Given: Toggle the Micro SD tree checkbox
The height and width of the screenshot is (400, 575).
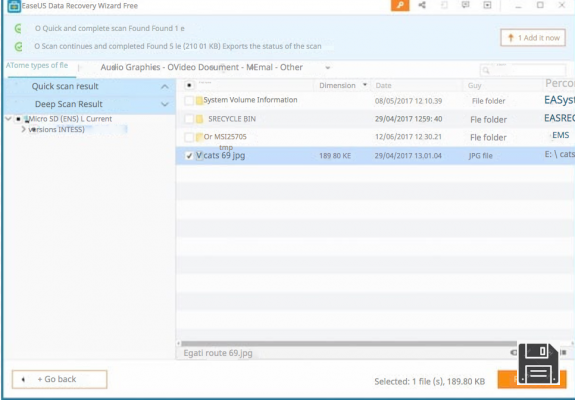Looking at the screenshot, I should [18, 119].
